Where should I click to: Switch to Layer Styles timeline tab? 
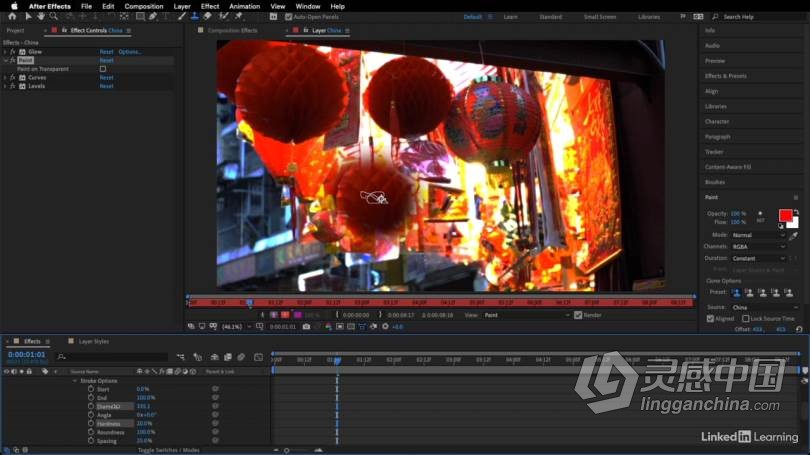[94, 341]
